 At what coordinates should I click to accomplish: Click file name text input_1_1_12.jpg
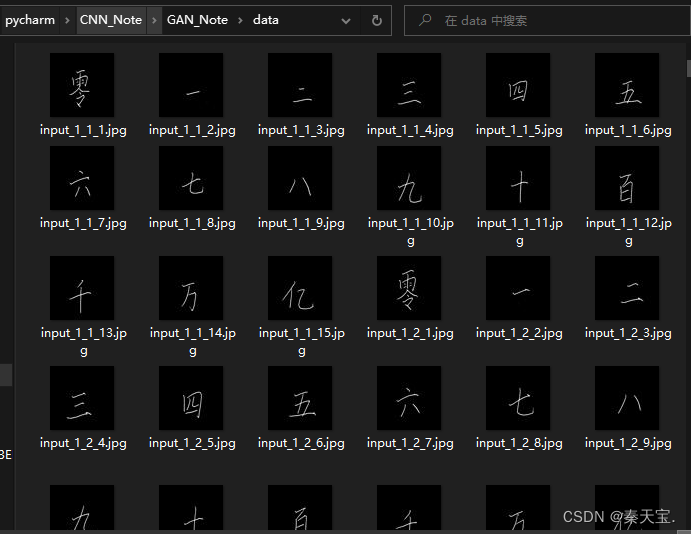tap(629, 232)
